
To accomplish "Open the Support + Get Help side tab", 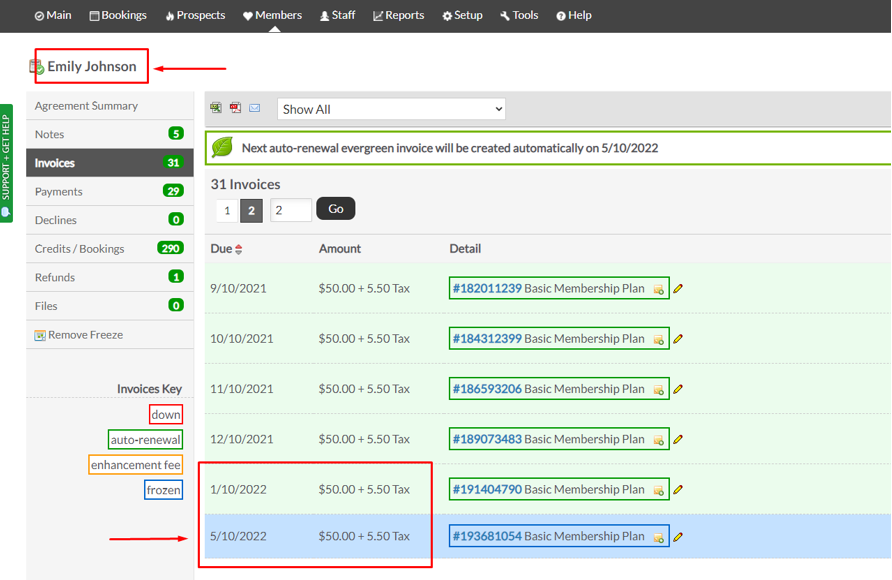I will [6, 163].
